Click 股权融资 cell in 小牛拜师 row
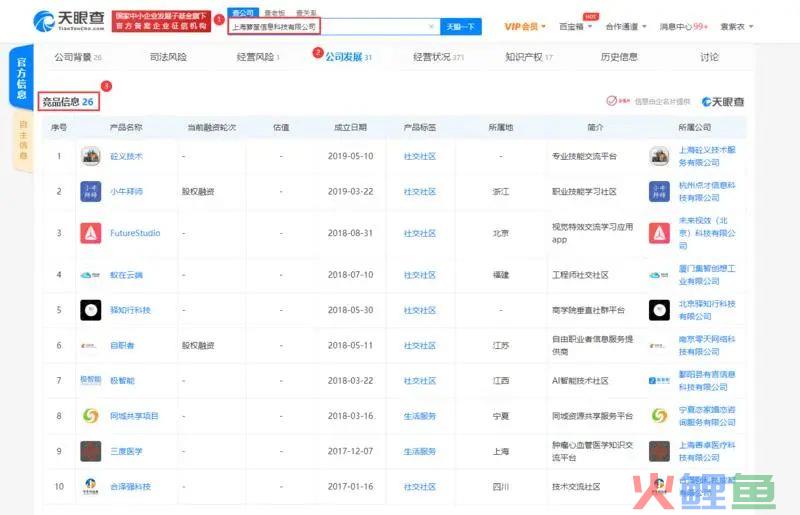This screenshot has height=515, width=800. point(198,191)
